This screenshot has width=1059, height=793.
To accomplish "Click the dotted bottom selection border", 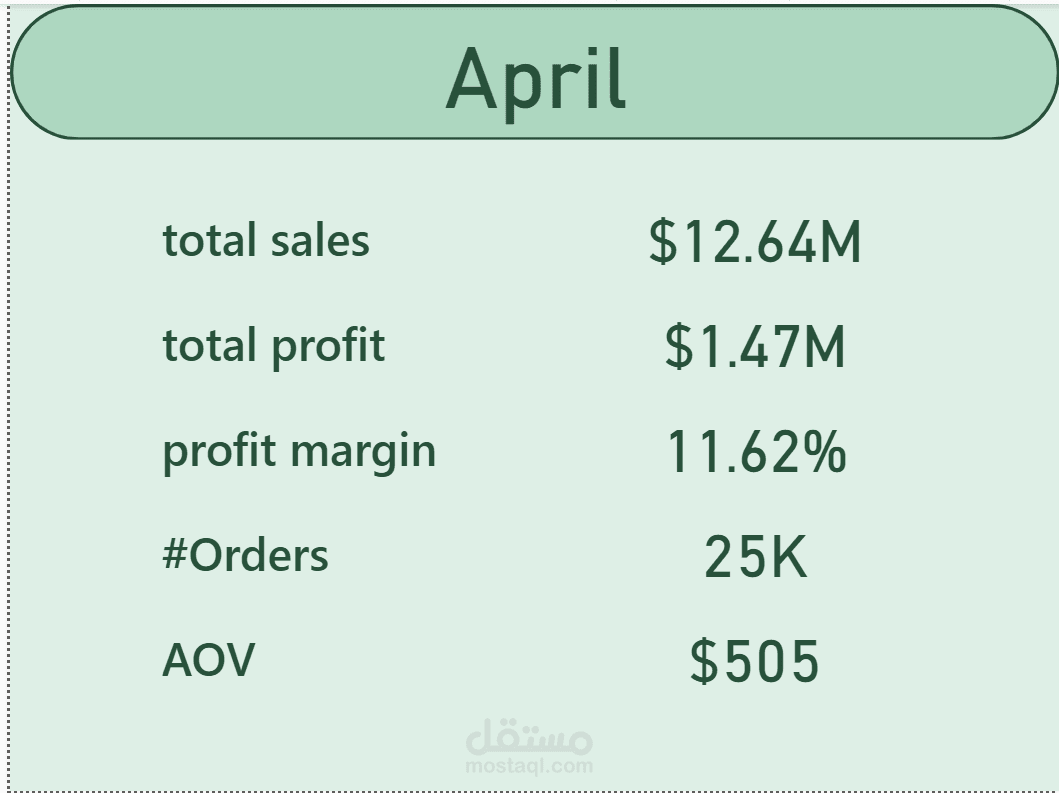I will [530, 790].
